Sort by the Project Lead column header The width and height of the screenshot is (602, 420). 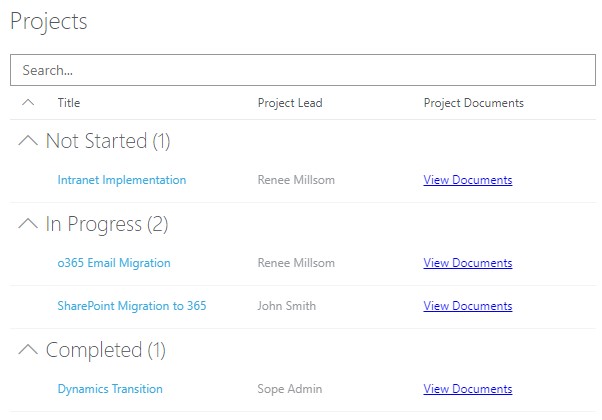click(290, 103)
